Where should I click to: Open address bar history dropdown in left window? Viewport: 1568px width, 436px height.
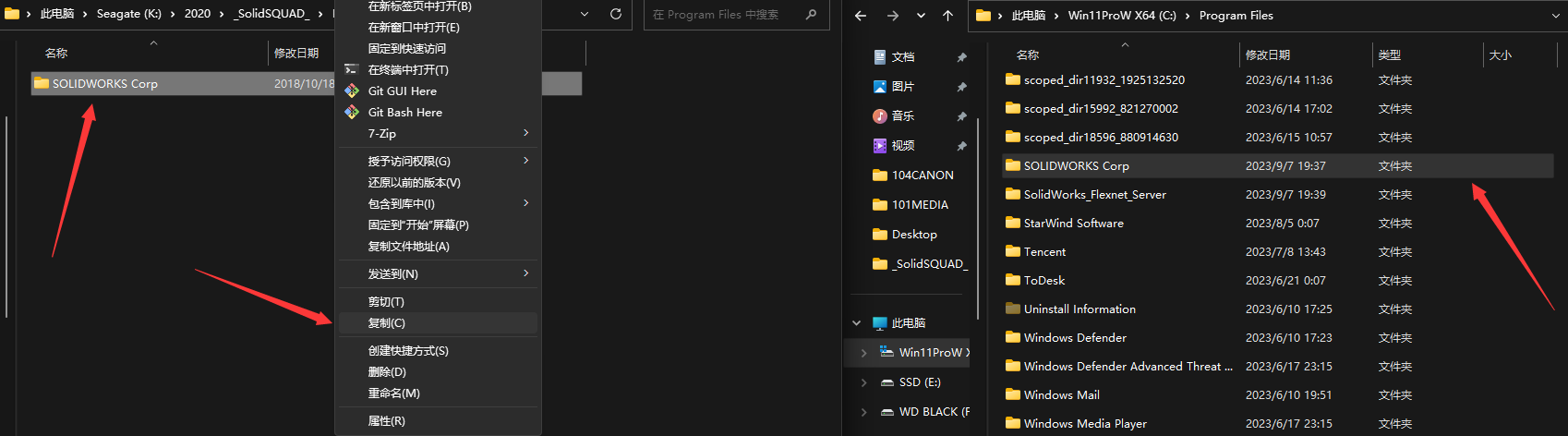[585, 14]
